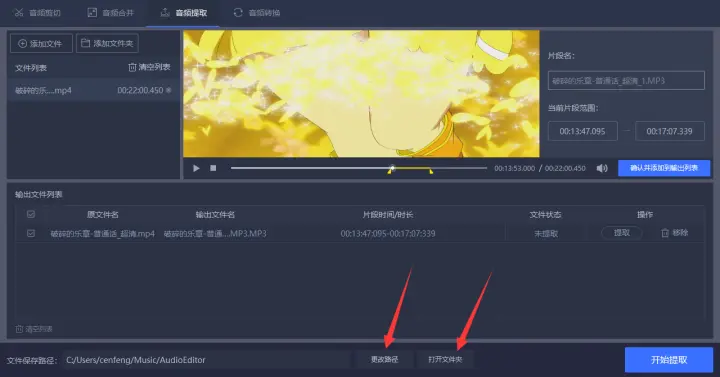Click the 打开文件夹 button
The height and width of the screenshot is (377, 720).
(445, 360)
